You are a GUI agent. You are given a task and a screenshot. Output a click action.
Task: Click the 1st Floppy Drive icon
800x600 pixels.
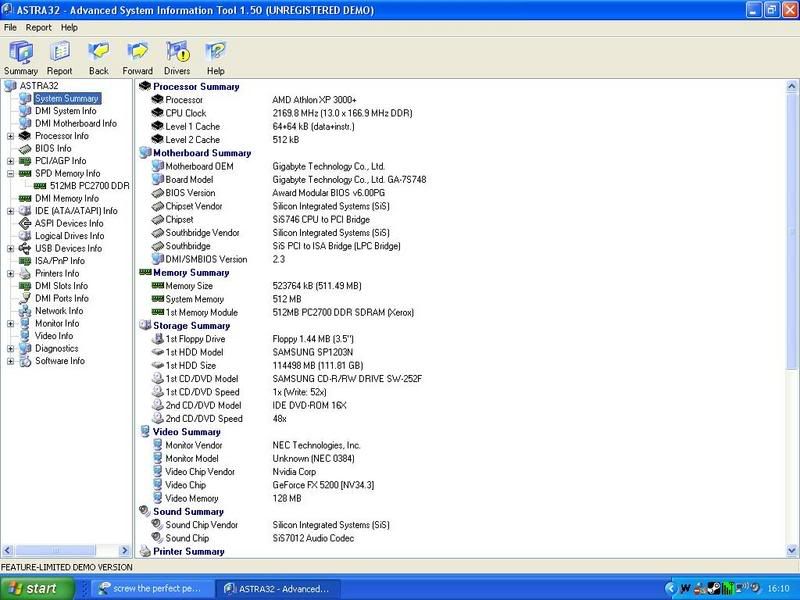point(158,339)
